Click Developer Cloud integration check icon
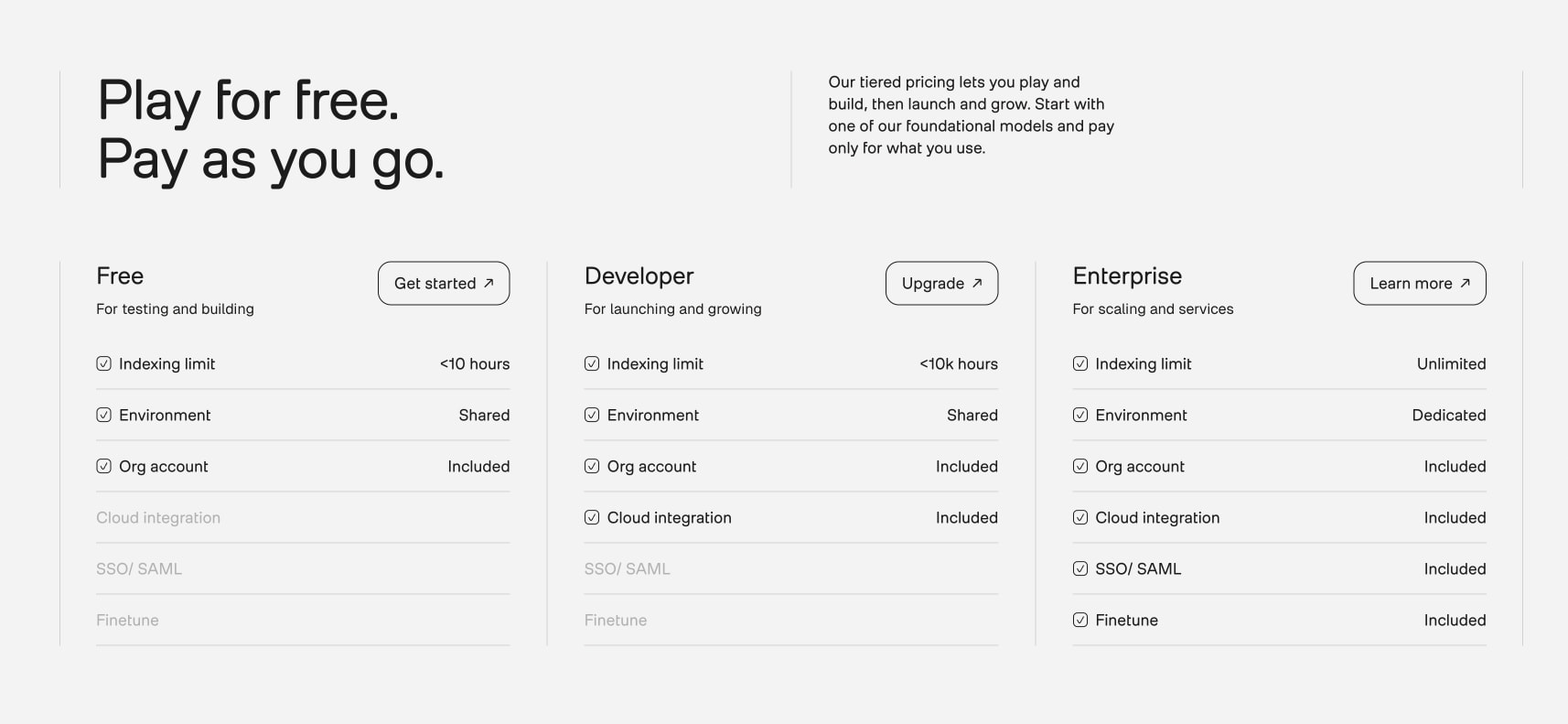Viewport: 1568px width, 724px height. coord(592,517)
